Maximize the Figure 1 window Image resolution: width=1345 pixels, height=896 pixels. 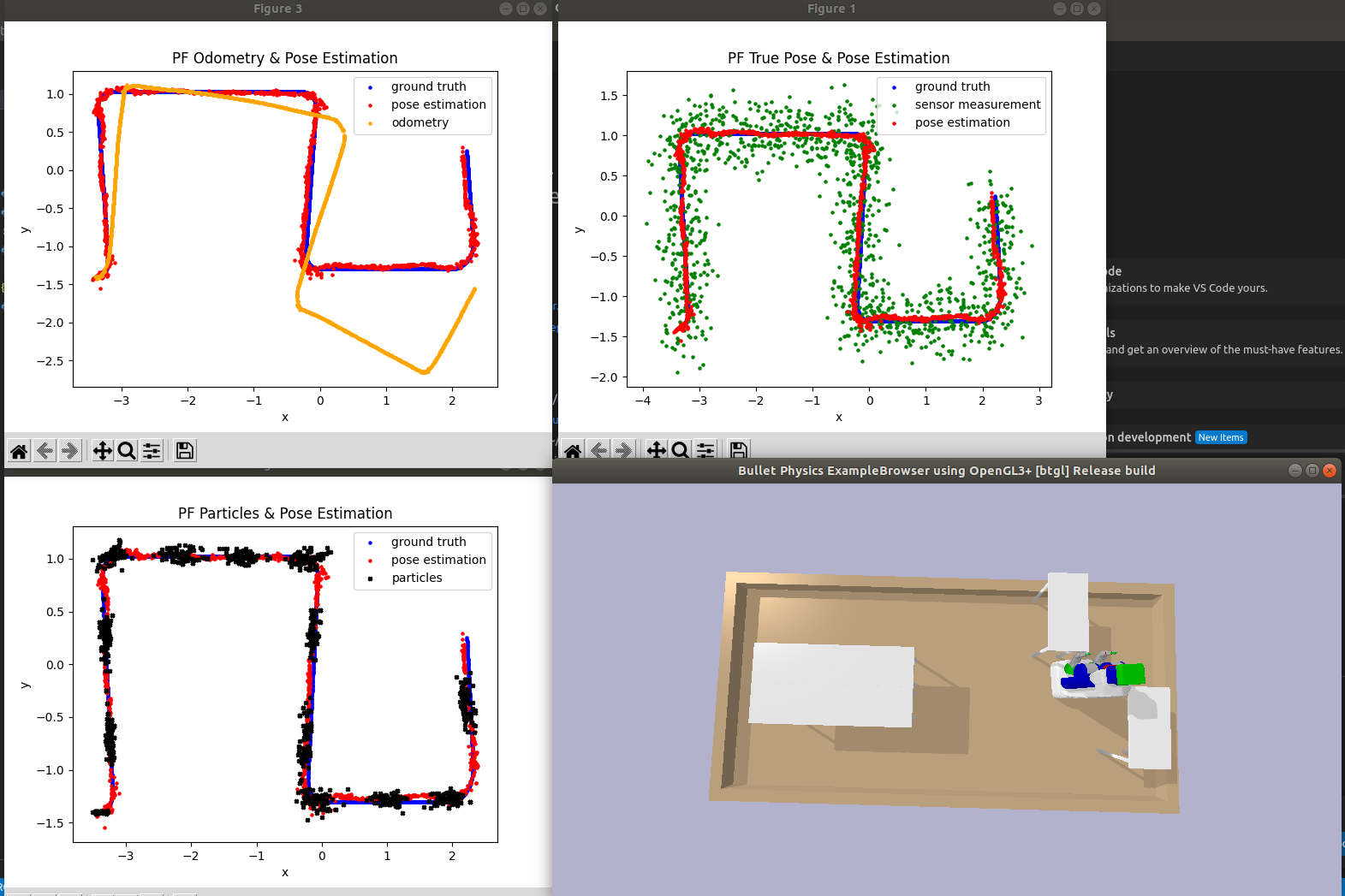(x=1077, y=9)
